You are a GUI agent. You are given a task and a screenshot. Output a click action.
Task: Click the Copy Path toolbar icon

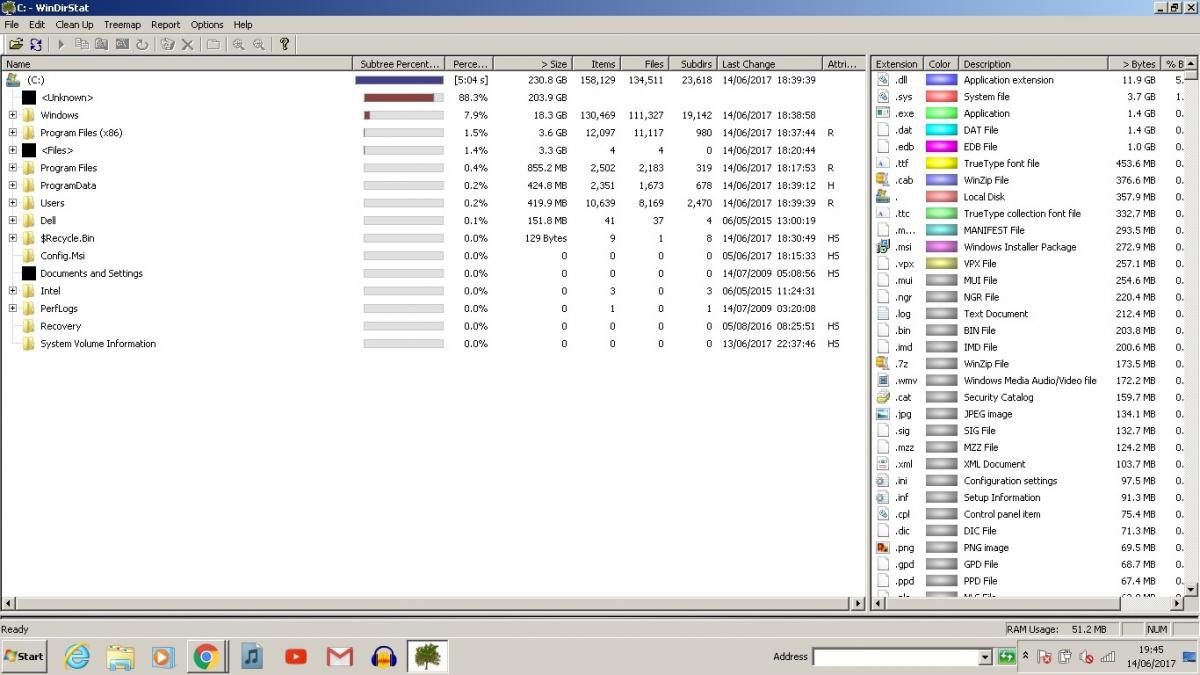(82, 44)
